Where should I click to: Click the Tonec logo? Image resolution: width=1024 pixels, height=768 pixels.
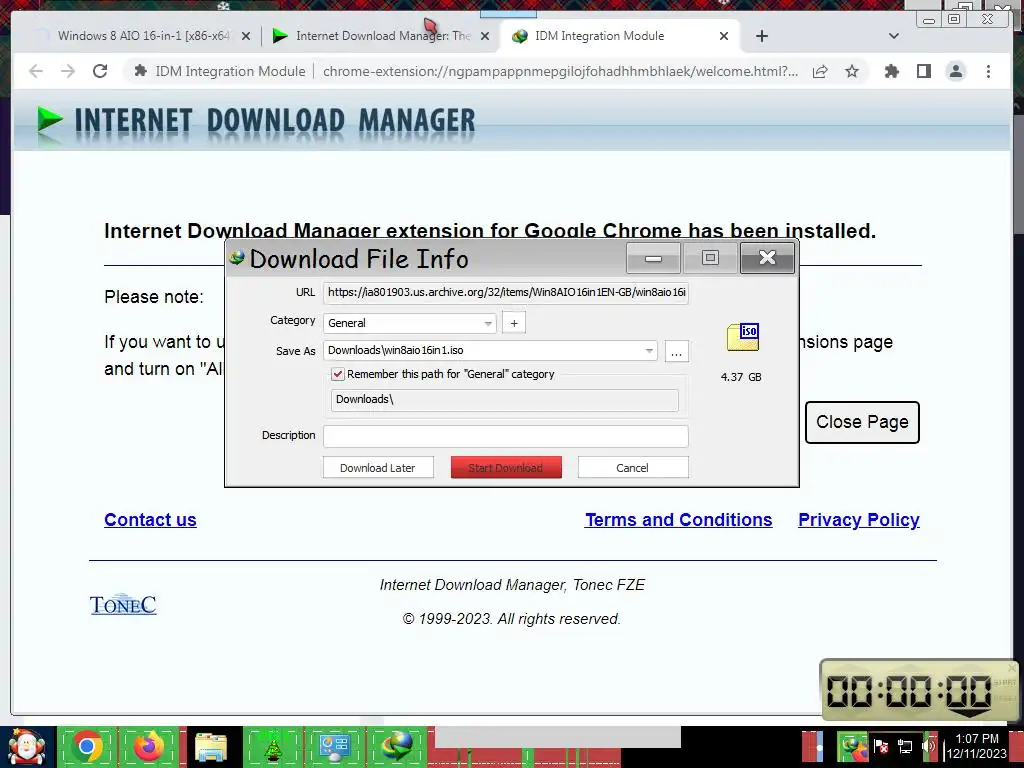tap(123, 605)
